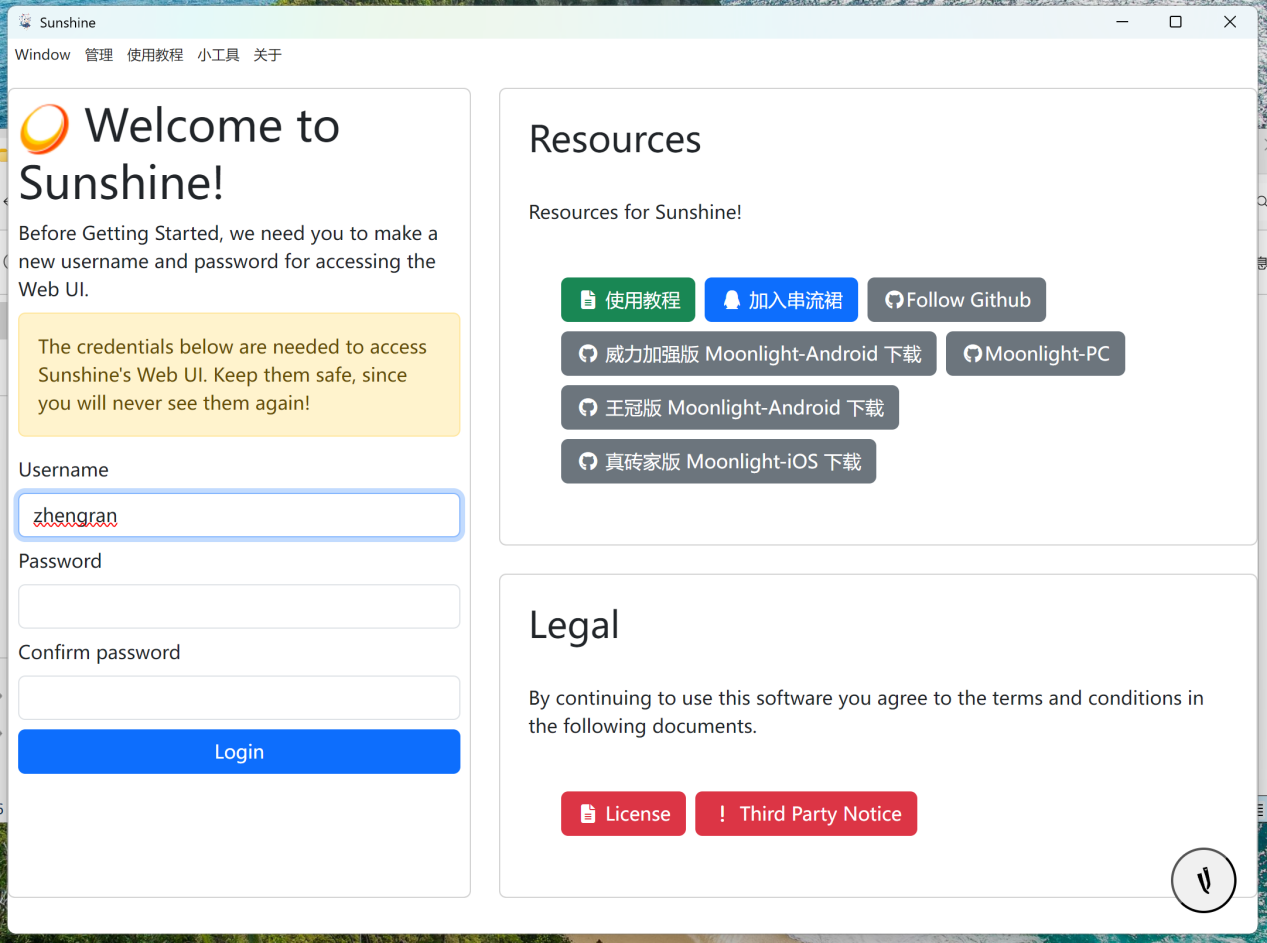The height and width of the screenshot is (943, 1267).
Task: Click the exclamation icon on Third Party Notice
Action: pos(722,814)
